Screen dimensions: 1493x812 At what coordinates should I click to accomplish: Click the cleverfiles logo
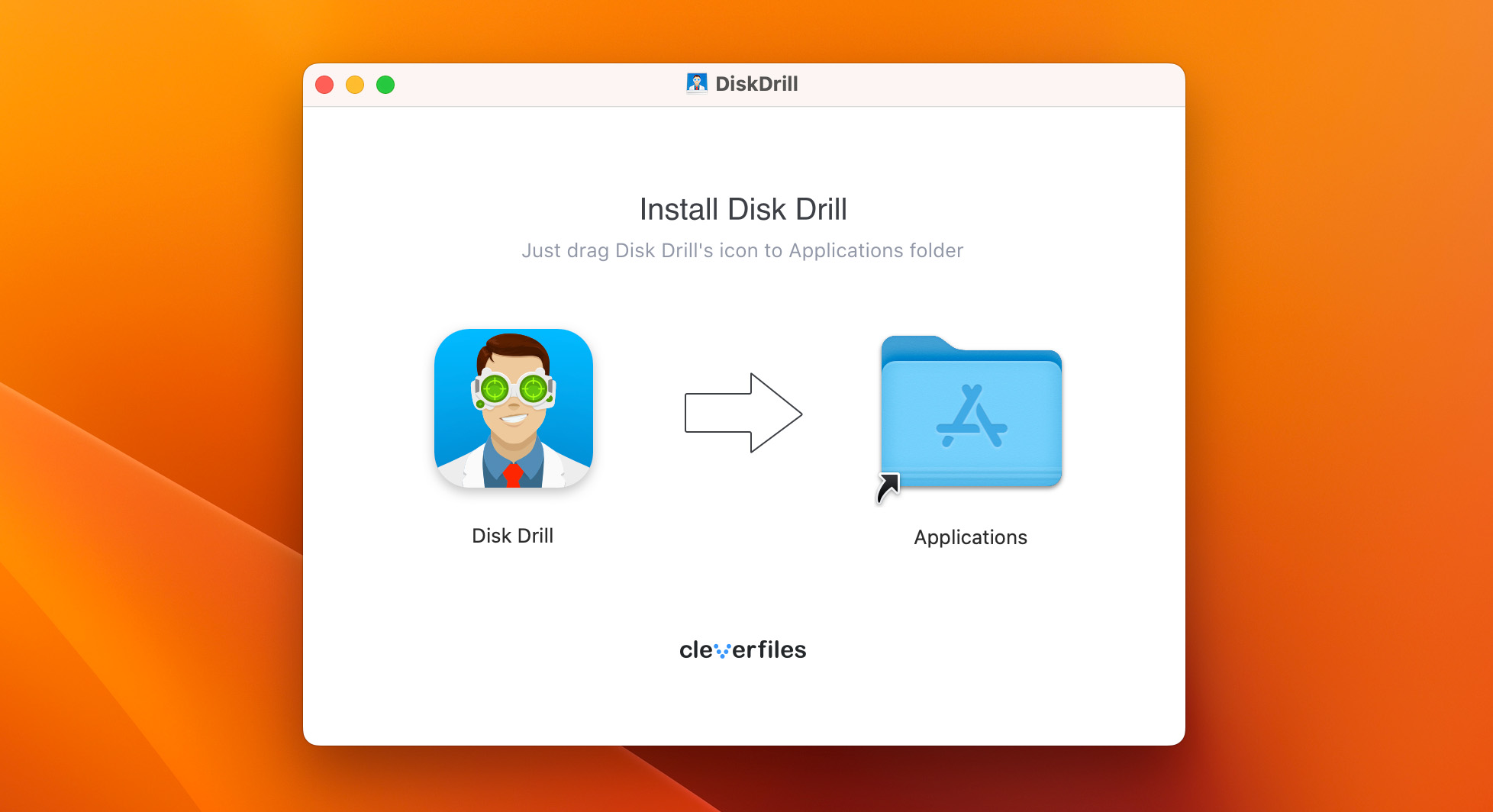click(743, 649)
